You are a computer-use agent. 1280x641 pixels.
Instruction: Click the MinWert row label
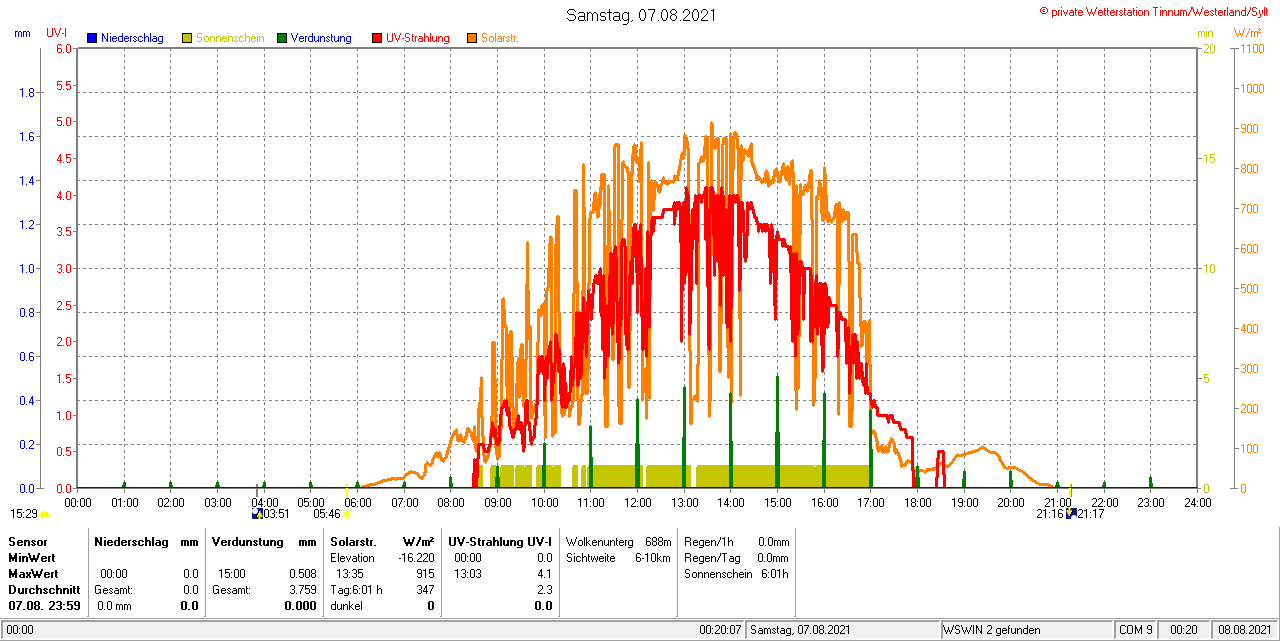click(x=32, y=557)
